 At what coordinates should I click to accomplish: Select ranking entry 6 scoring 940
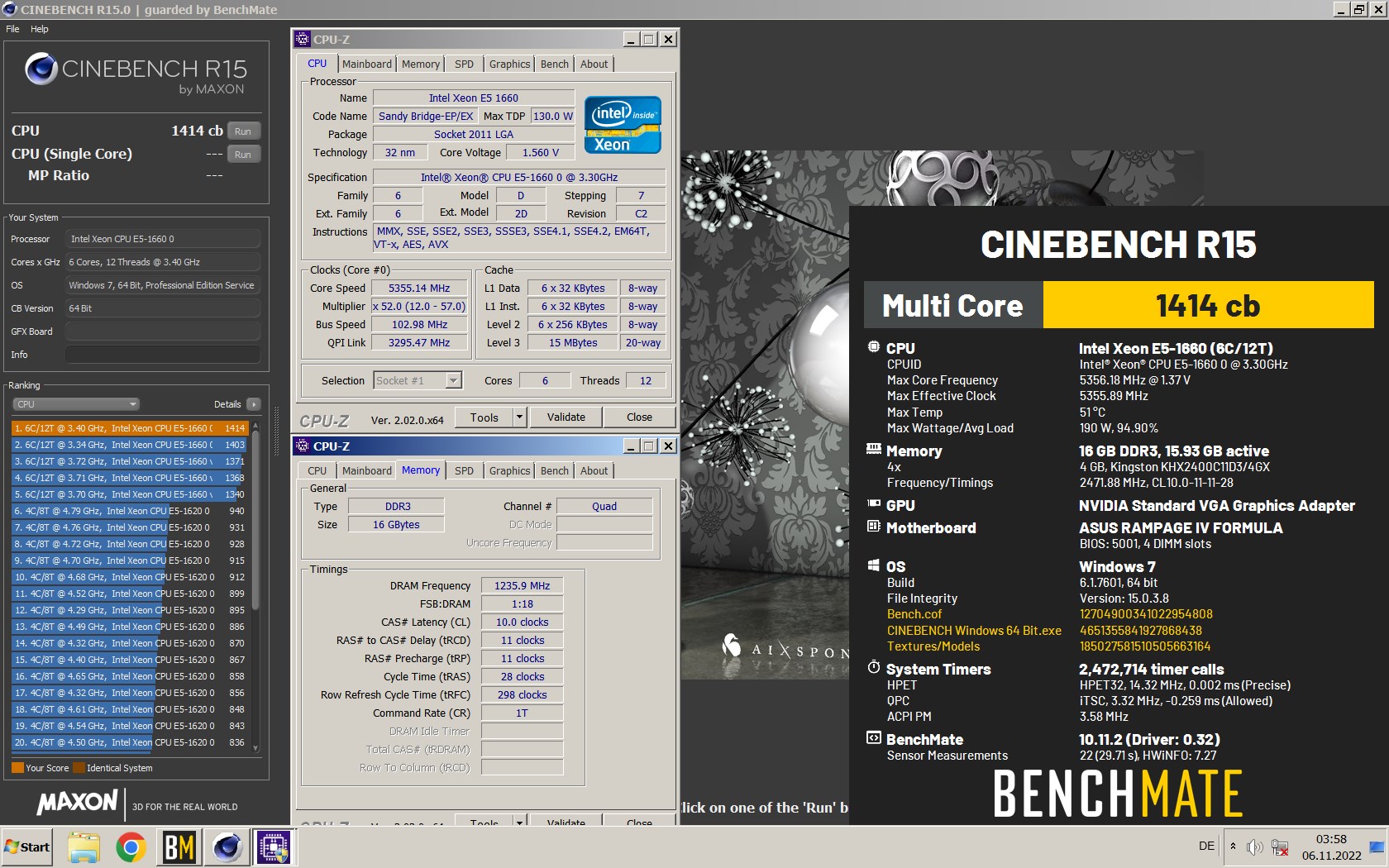[130, 511]
